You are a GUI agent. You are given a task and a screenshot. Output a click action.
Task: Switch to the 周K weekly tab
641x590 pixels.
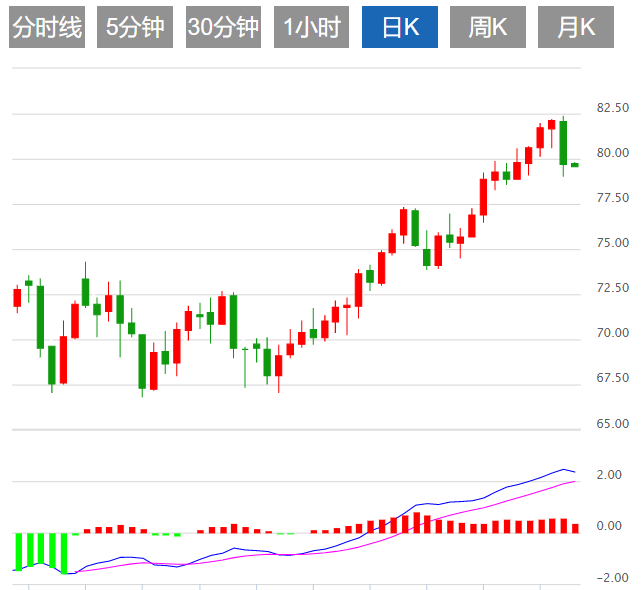click(x=488, y=27)
